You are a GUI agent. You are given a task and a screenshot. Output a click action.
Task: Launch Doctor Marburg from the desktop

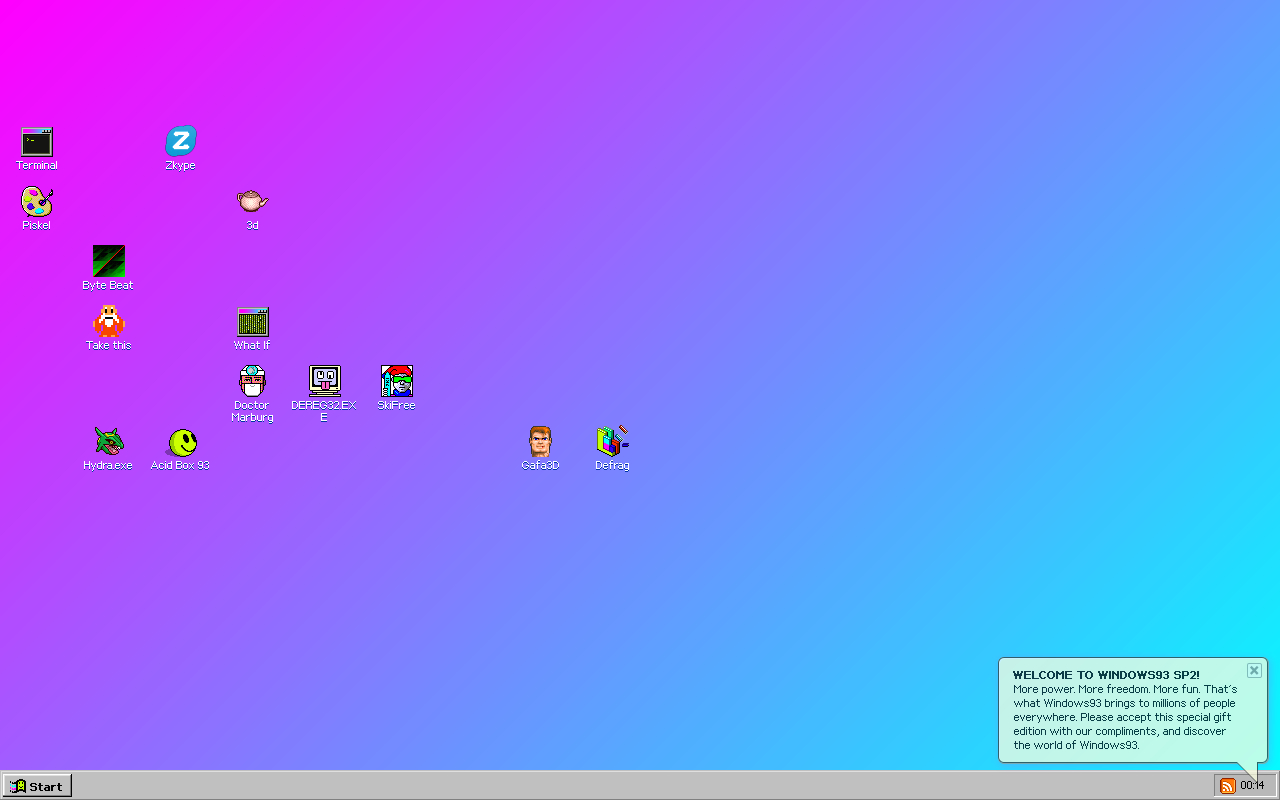(252, 382)
